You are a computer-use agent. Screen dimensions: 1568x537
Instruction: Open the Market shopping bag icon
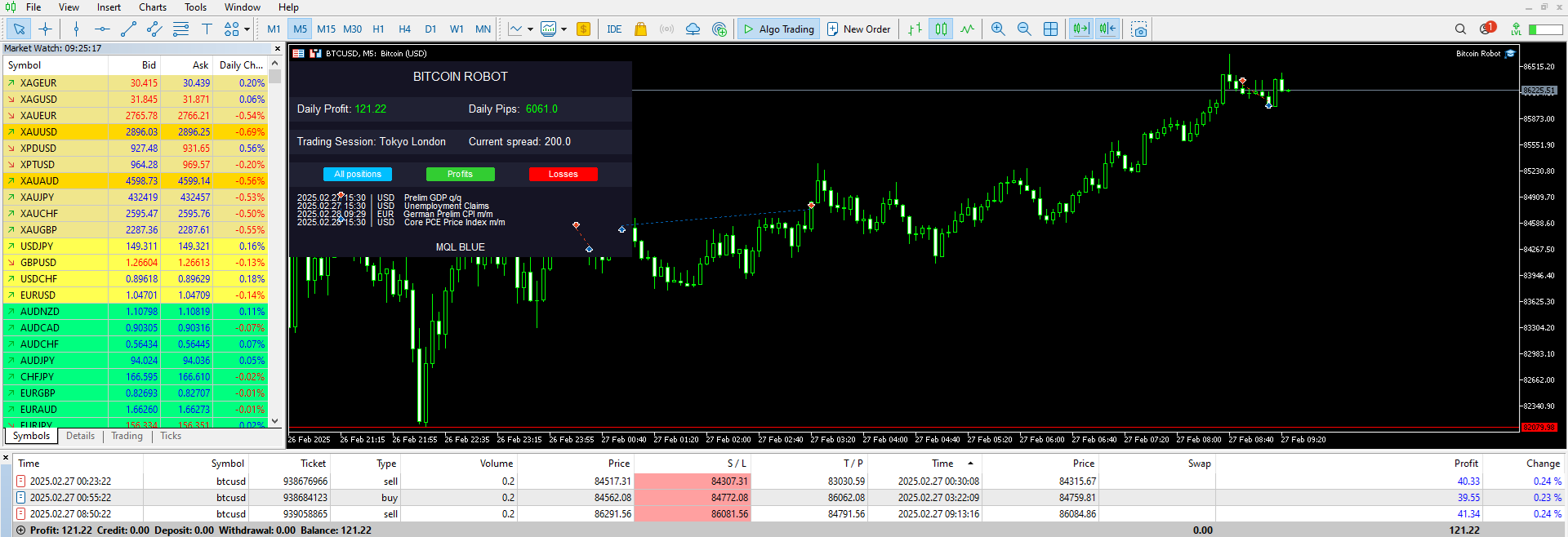pos(641,29)
